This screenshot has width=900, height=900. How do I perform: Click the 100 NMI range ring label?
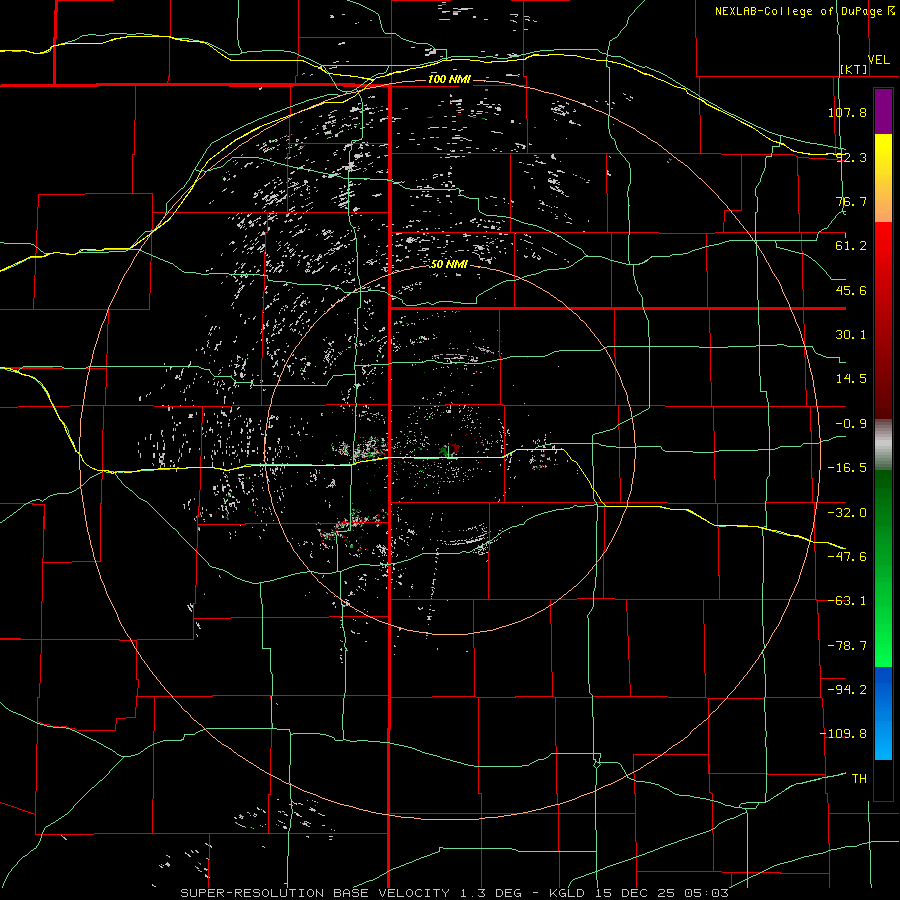click(449, 79)
